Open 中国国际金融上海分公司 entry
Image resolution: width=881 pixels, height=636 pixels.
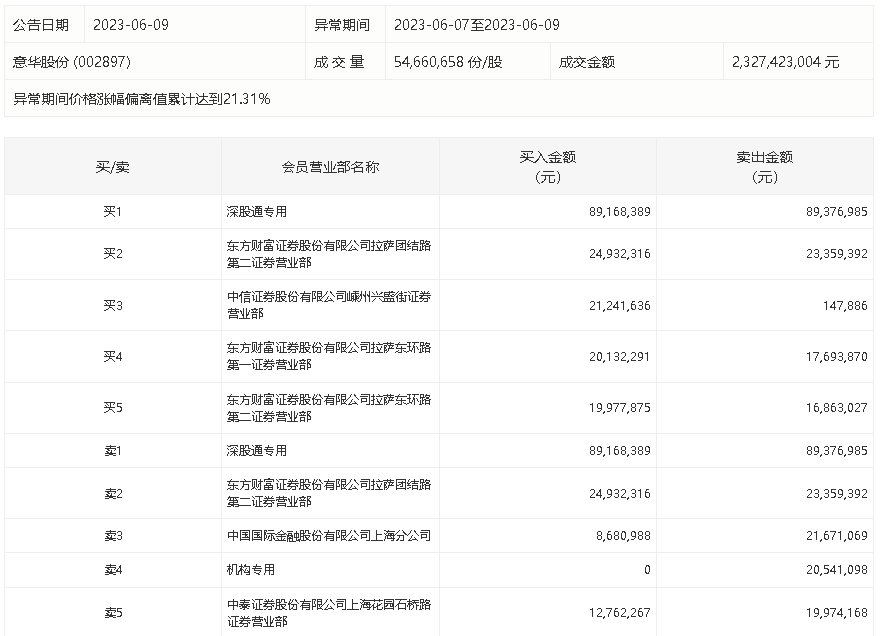(x=328, y=536)
